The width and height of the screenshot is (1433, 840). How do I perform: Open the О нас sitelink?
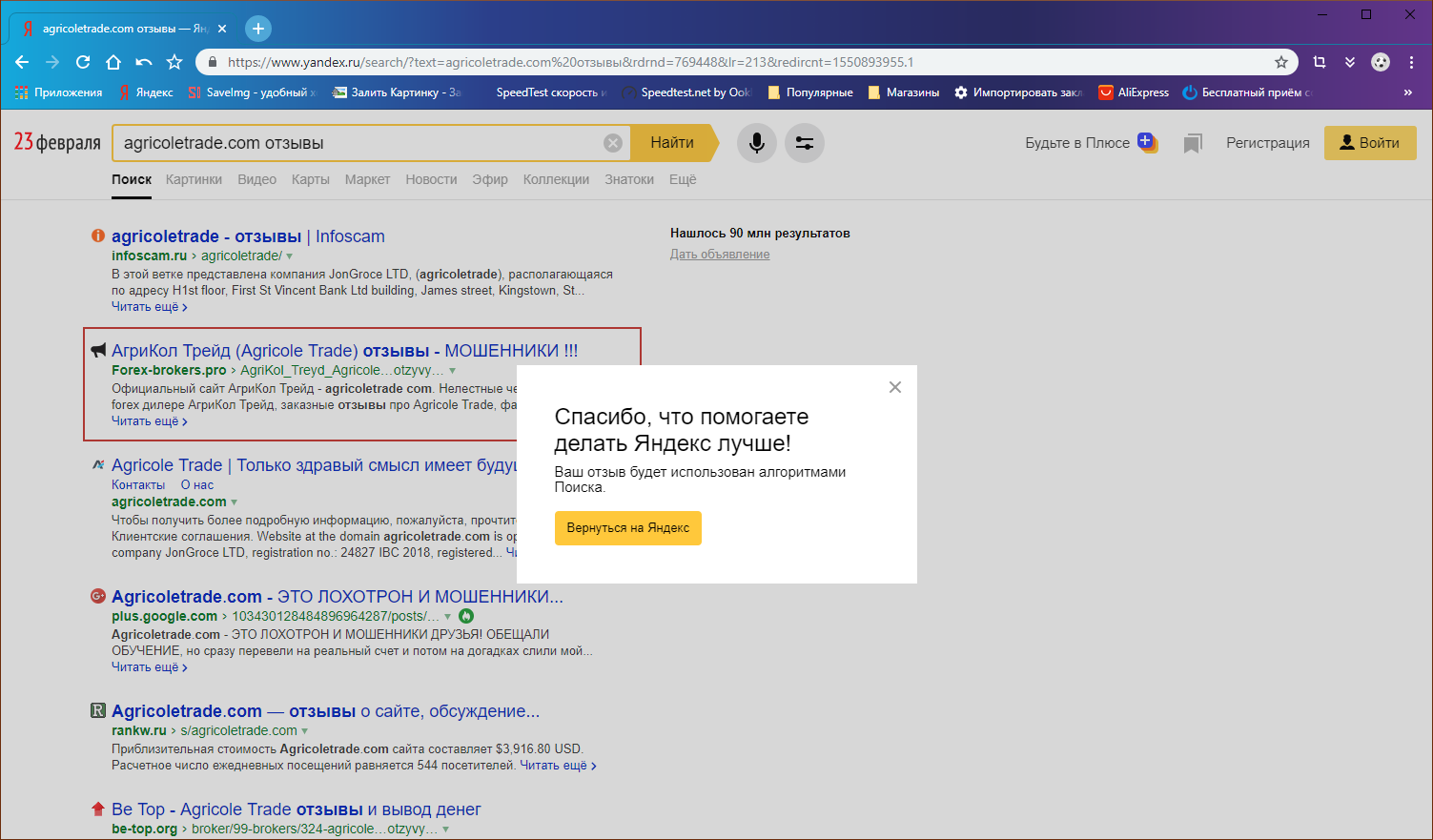tap(197, 485)
